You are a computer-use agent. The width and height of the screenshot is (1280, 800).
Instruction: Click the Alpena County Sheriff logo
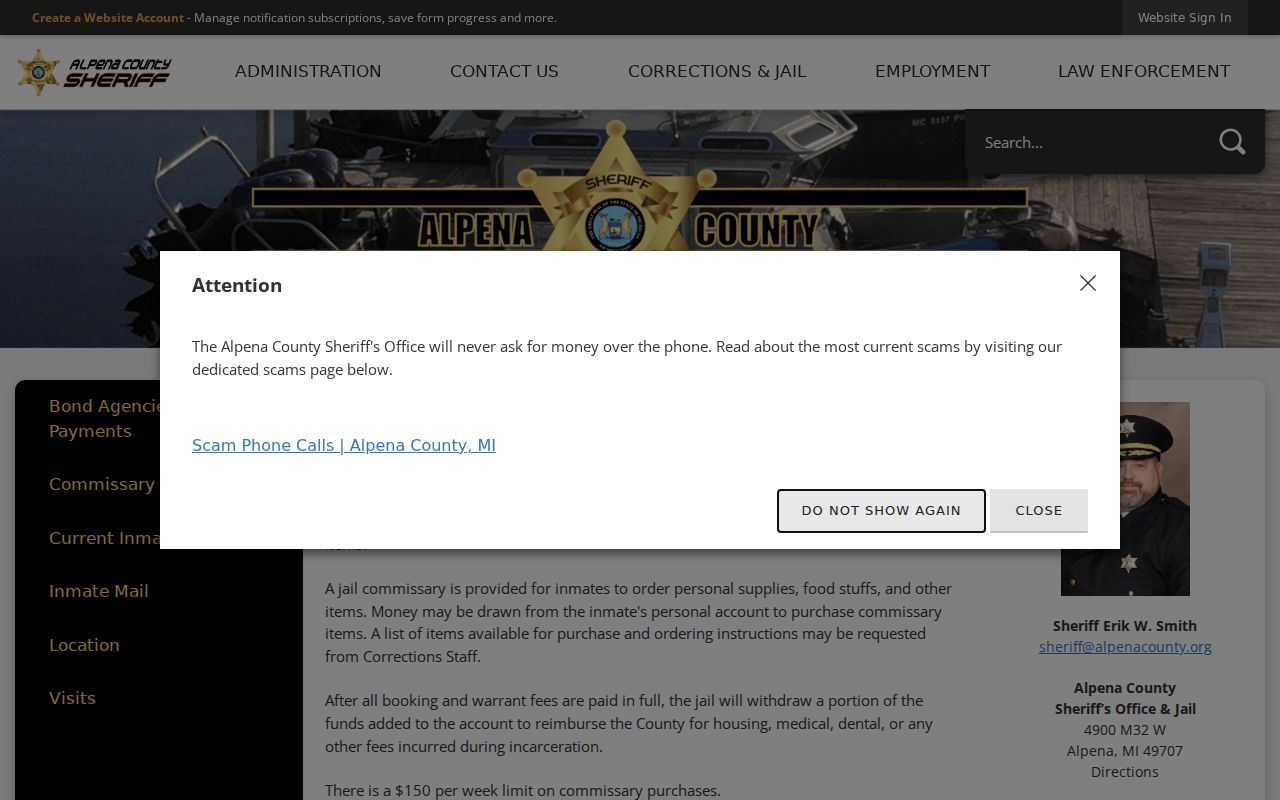click(x=94, y=72)
